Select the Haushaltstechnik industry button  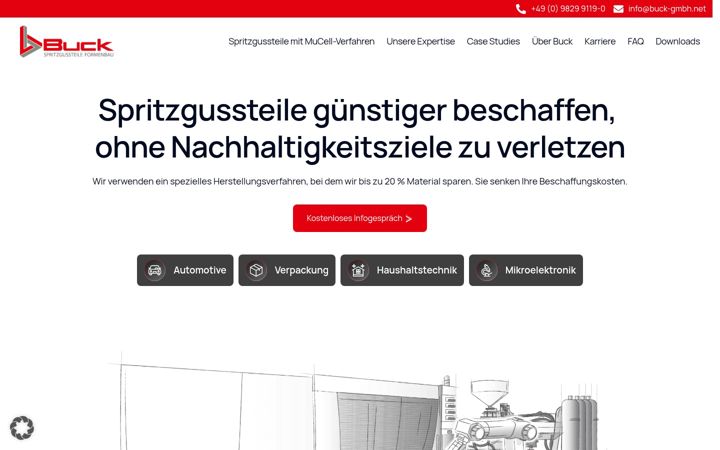click(402, 270)
